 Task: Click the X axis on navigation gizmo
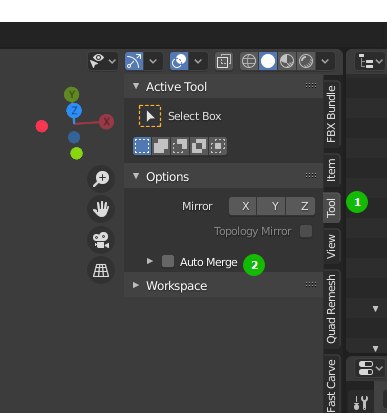tap(106, 122)
